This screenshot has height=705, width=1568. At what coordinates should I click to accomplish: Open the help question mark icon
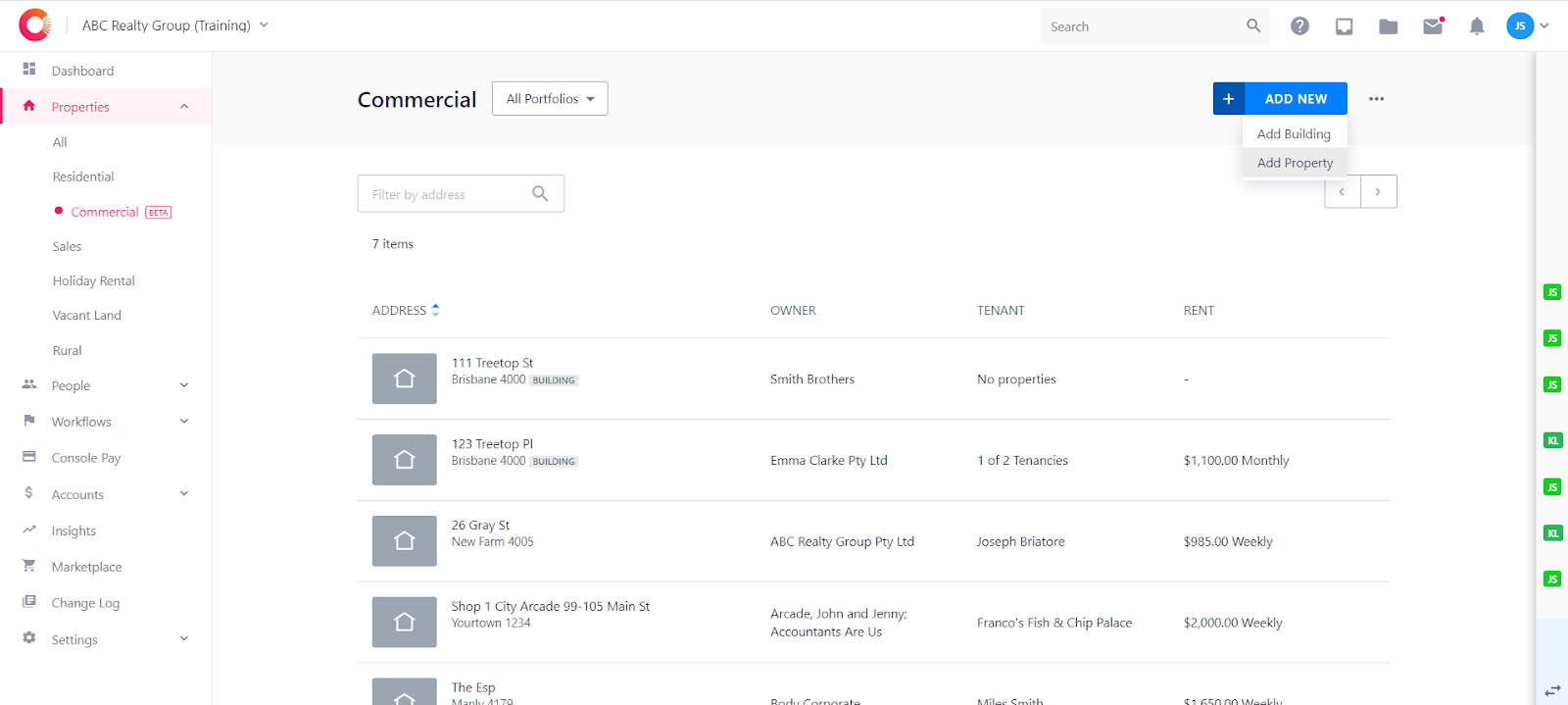1299,26
